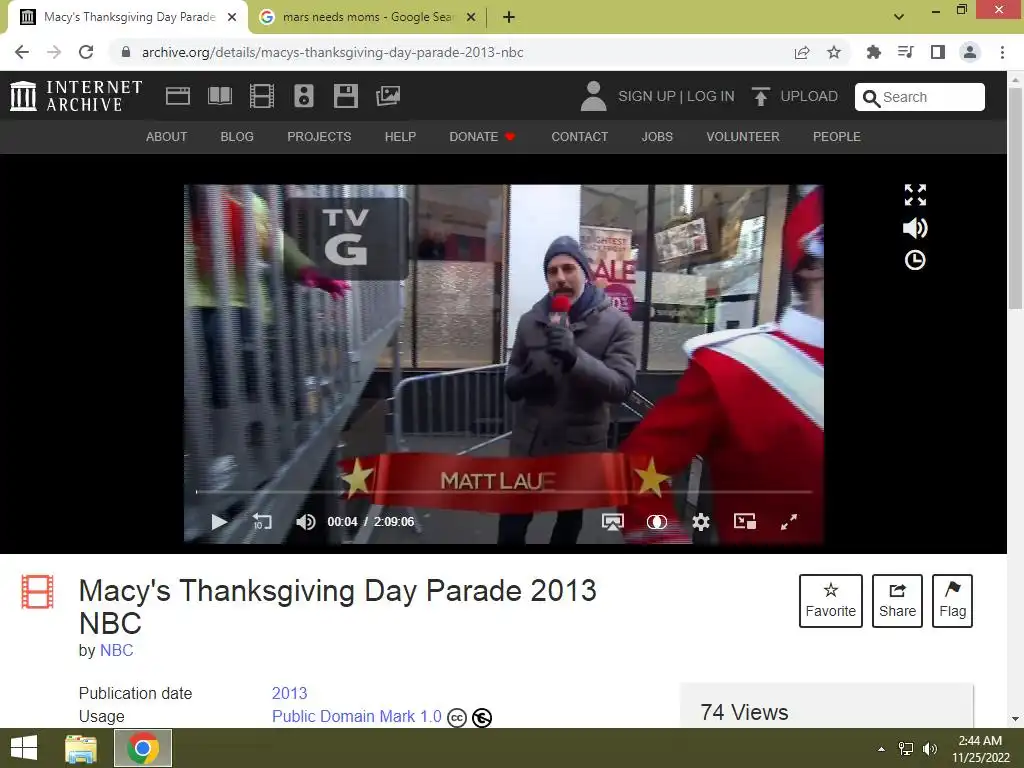Click the red movie film icon beside title
The height and width of the screenshot is (768, 1024).
coord(37,592)
